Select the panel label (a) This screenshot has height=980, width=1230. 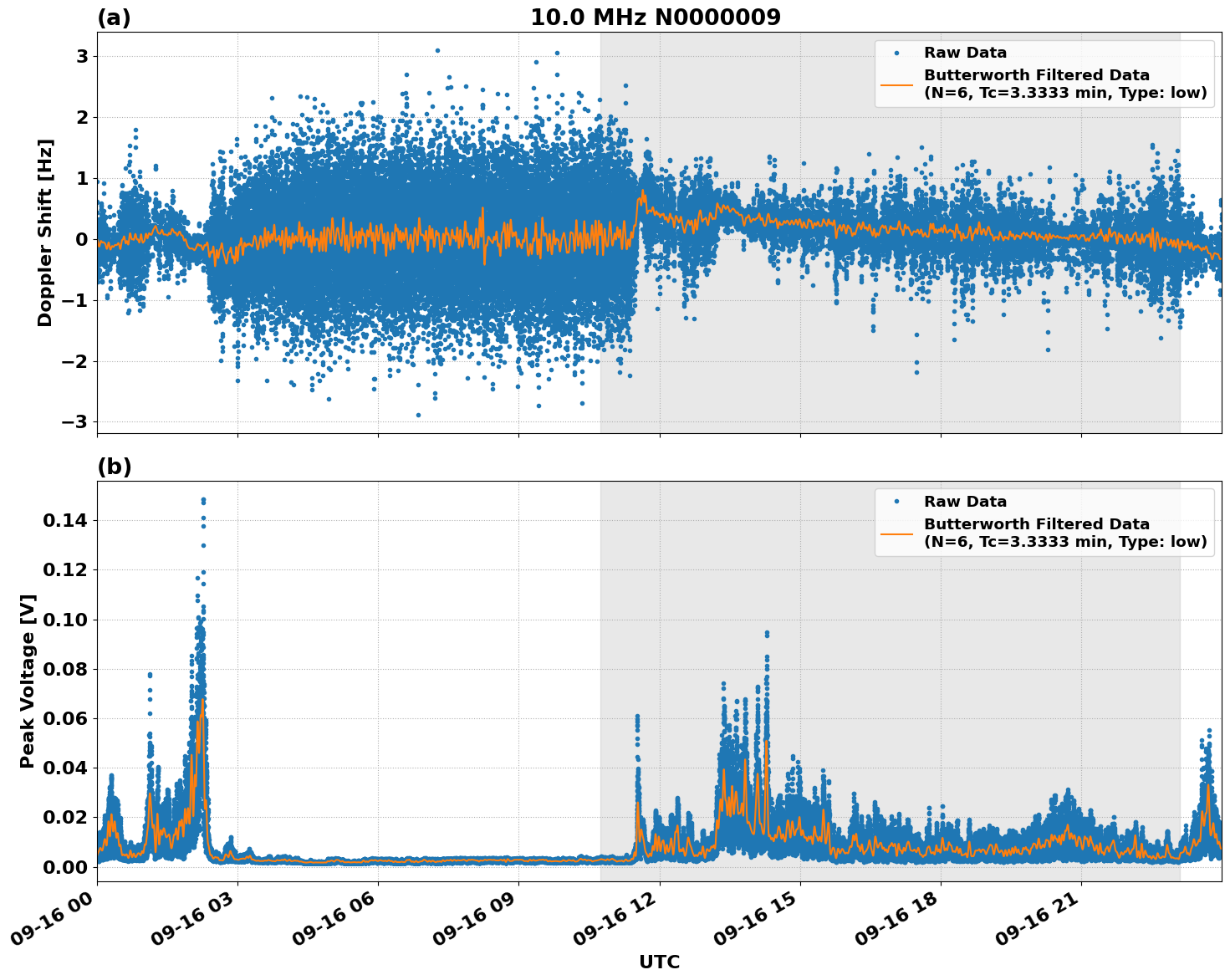pyautogui.click(x=115, y=15)
